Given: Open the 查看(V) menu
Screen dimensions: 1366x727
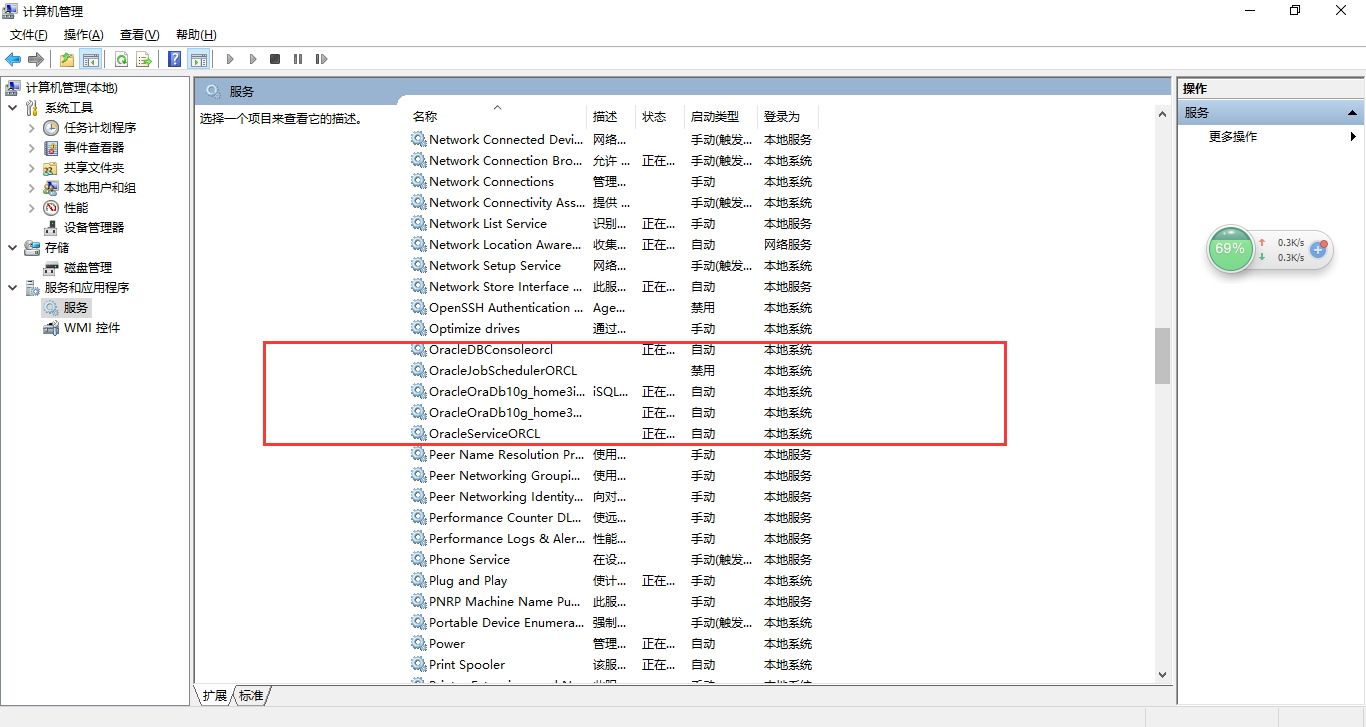Looking at the screenshot, I should (139, 35).
